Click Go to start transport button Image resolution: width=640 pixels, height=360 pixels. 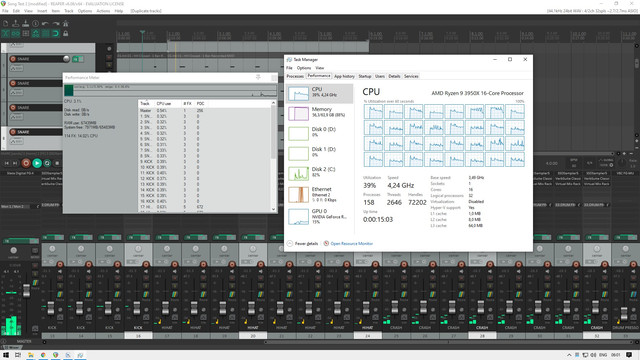pyautogui.click(x=7, y=163)
